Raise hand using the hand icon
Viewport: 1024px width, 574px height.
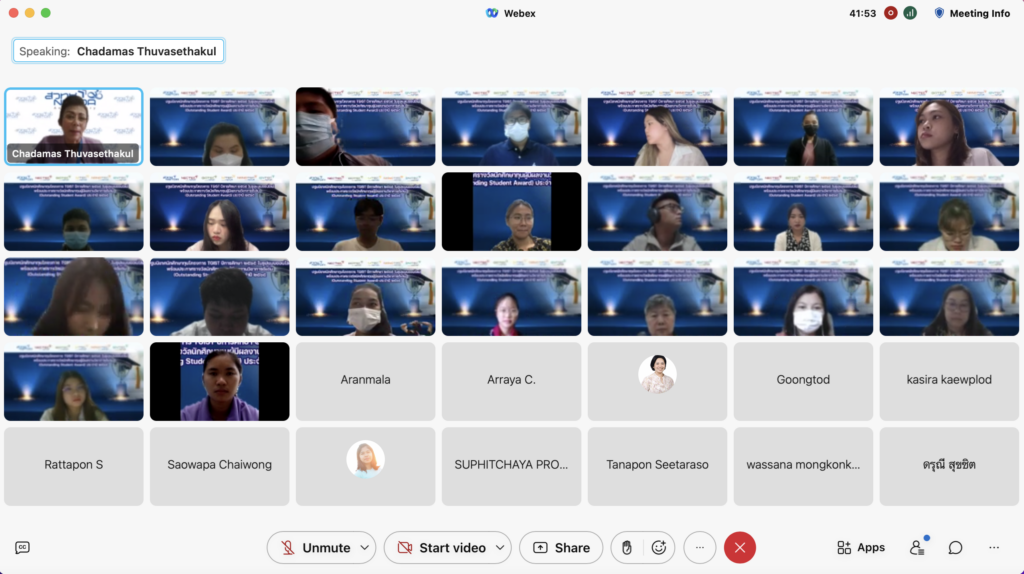click(627, 548)
